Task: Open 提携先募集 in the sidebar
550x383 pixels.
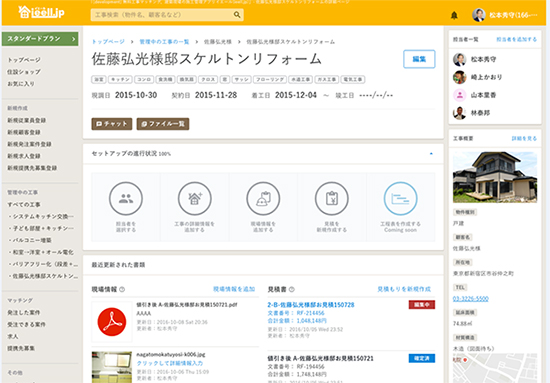Action: pyautogui.click(x=21, y=348)
